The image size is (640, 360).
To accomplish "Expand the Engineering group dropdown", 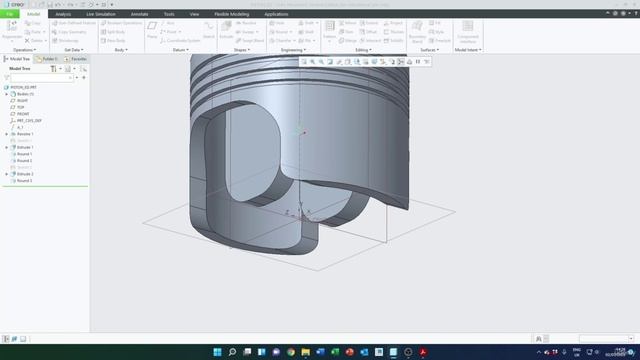I will 293,50.
